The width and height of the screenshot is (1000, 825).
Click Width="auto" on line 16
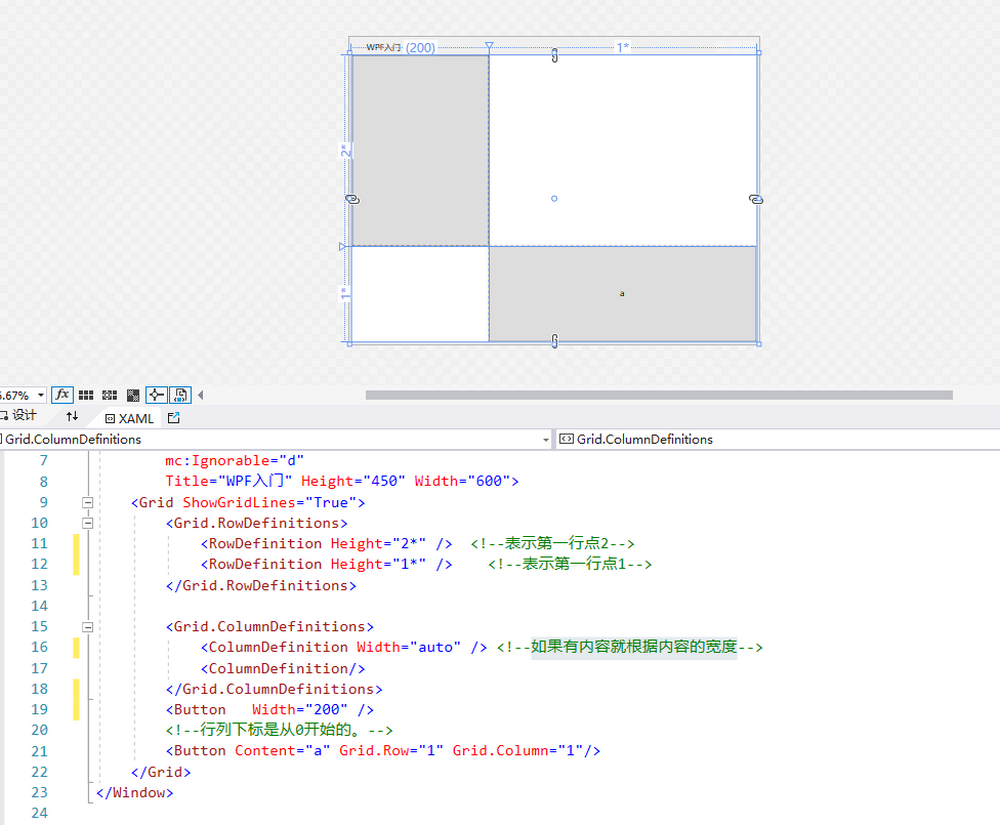[x=409, y=647]
